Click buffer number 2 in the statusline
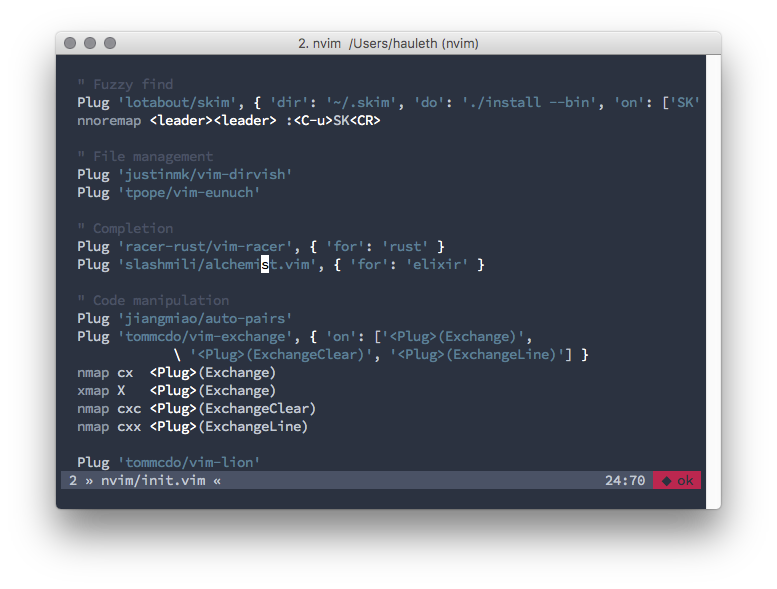 tap(73, 481)
